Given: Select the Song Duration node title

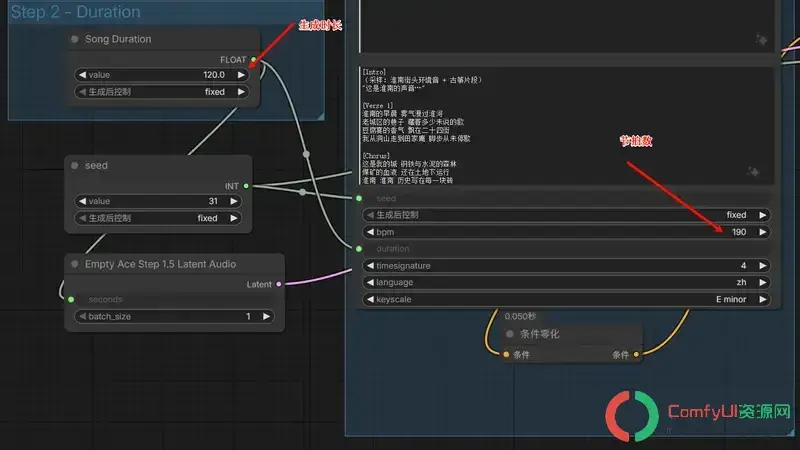Looking at the screenshot, I should (118, 39).
